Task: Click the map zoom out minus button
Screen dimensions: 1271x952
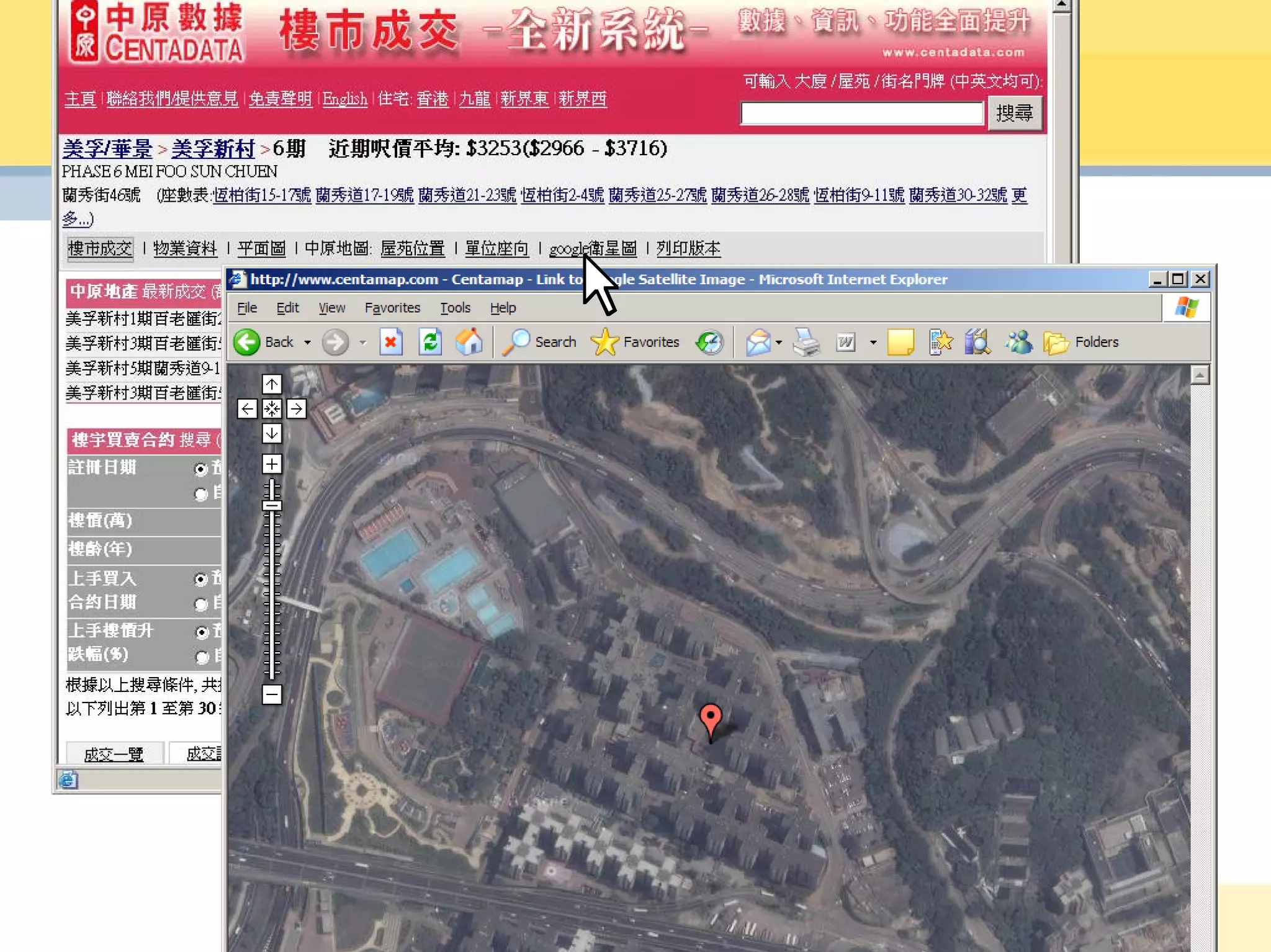Action: pos(272,694)
